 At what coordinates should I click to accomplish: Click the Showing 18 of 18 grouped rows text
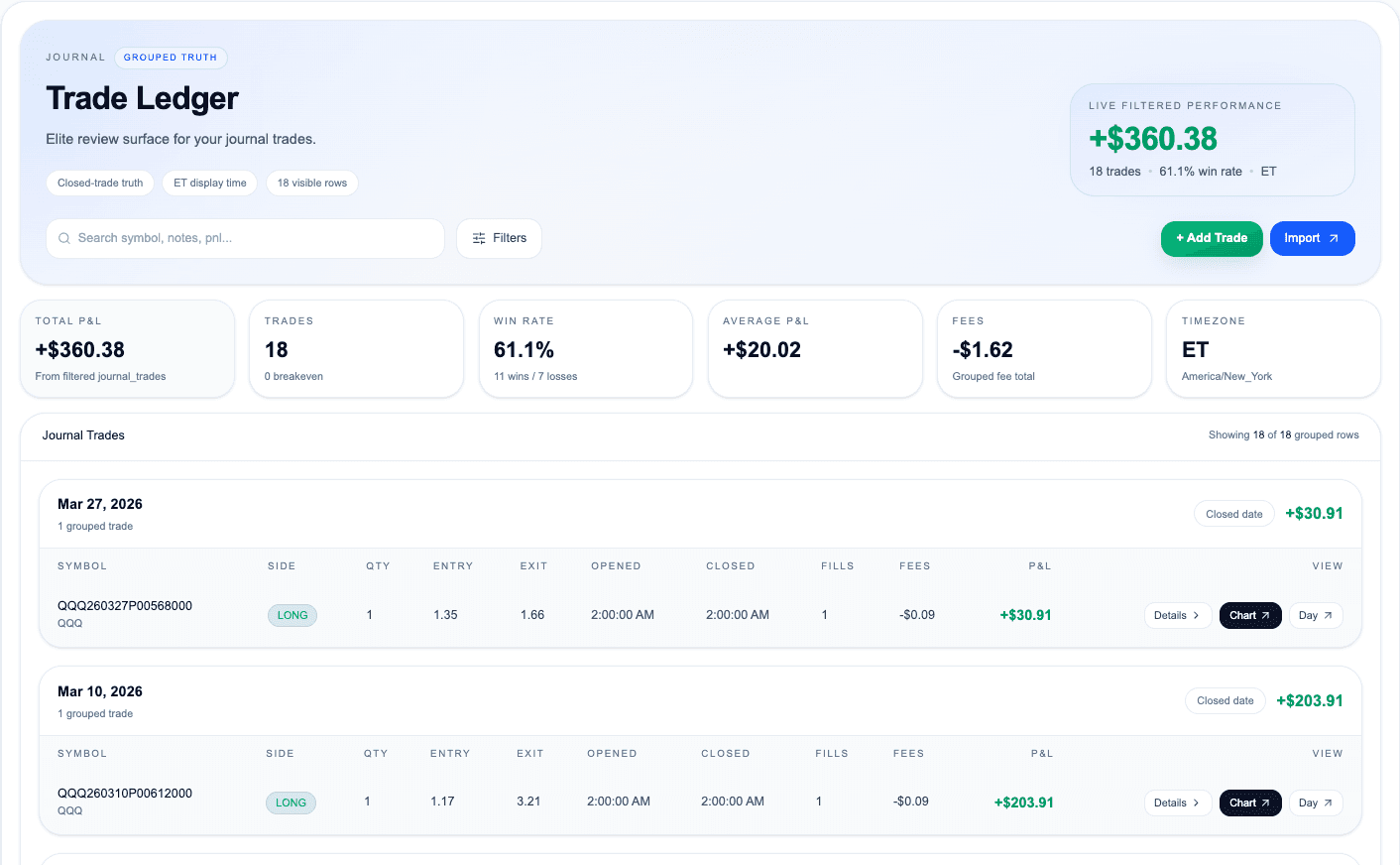1283,435
